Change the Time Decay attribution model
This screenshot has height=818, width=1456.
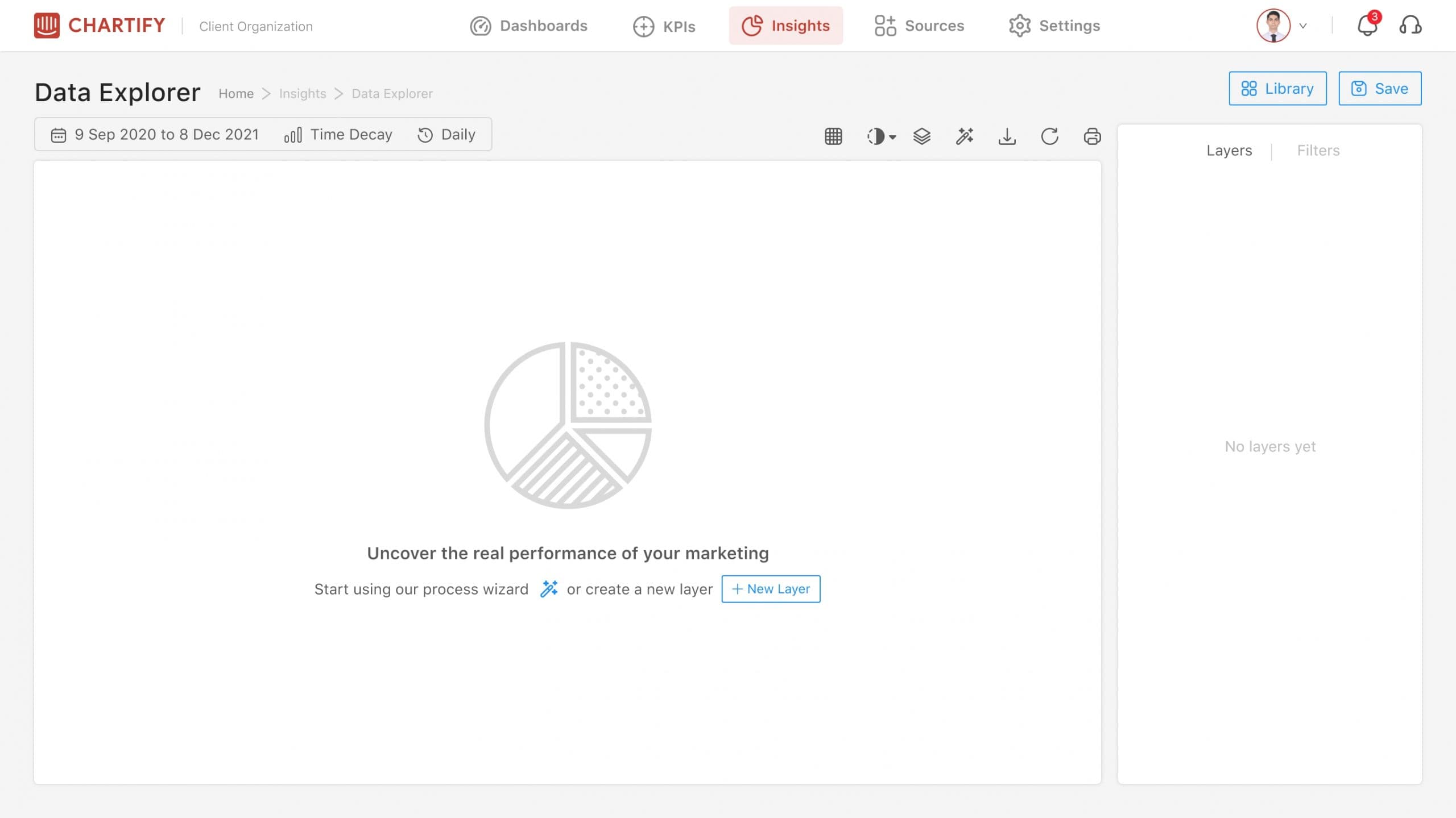click(338, 134)
